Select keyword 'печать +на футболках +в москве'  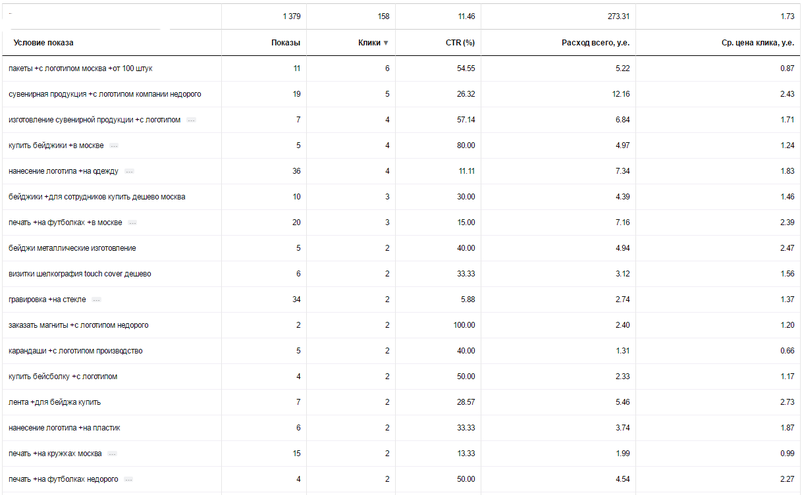(x=65, y=222)
